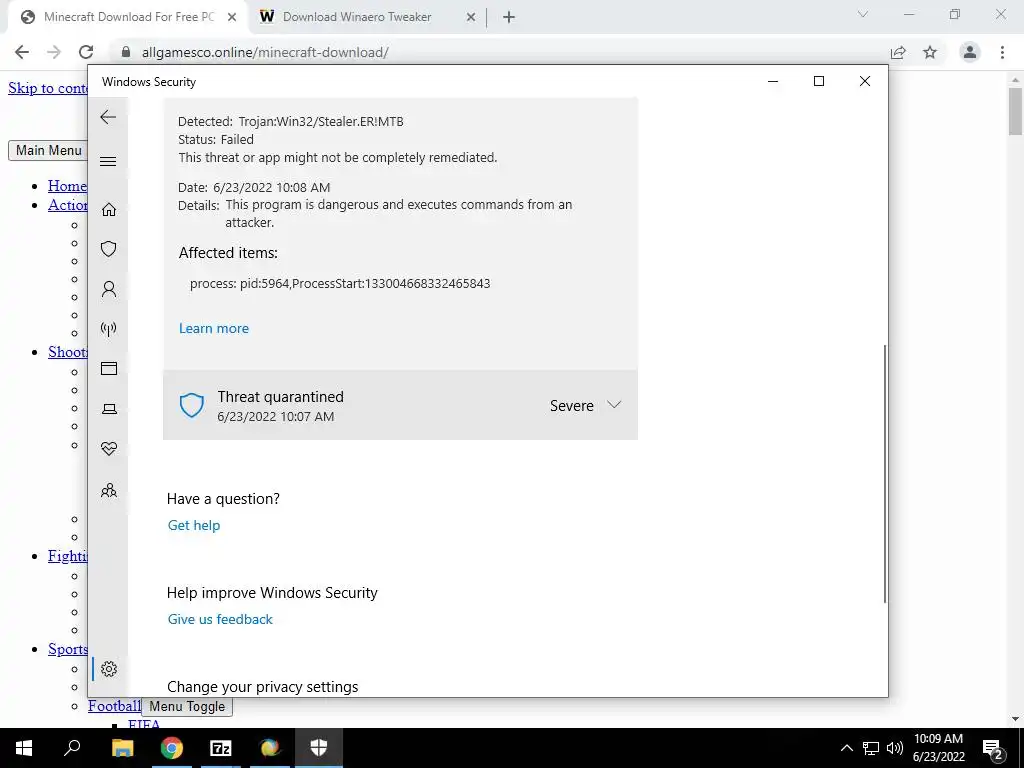
Task: Open the Get help link
Action: pos(194,525)
